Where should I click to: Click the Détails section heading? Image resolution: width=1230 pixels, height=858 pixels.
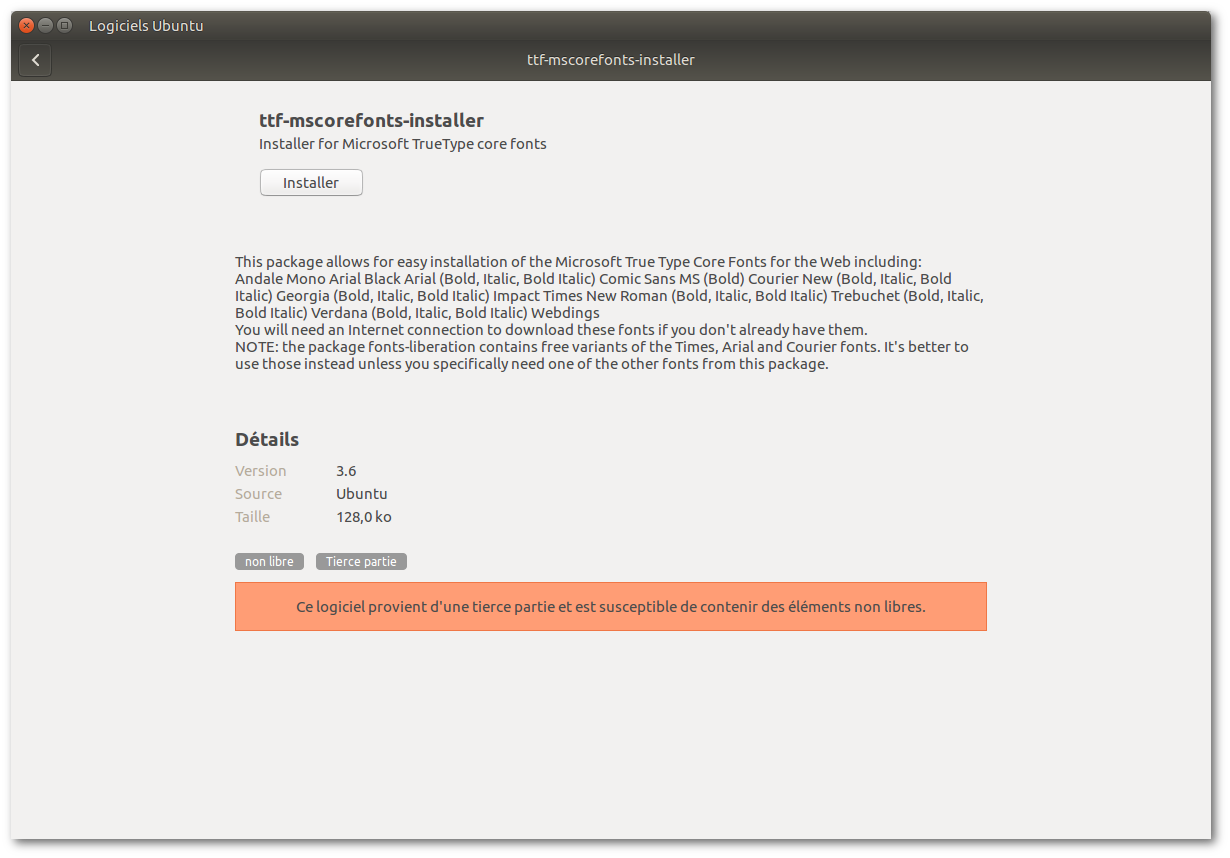coord(267,439)
